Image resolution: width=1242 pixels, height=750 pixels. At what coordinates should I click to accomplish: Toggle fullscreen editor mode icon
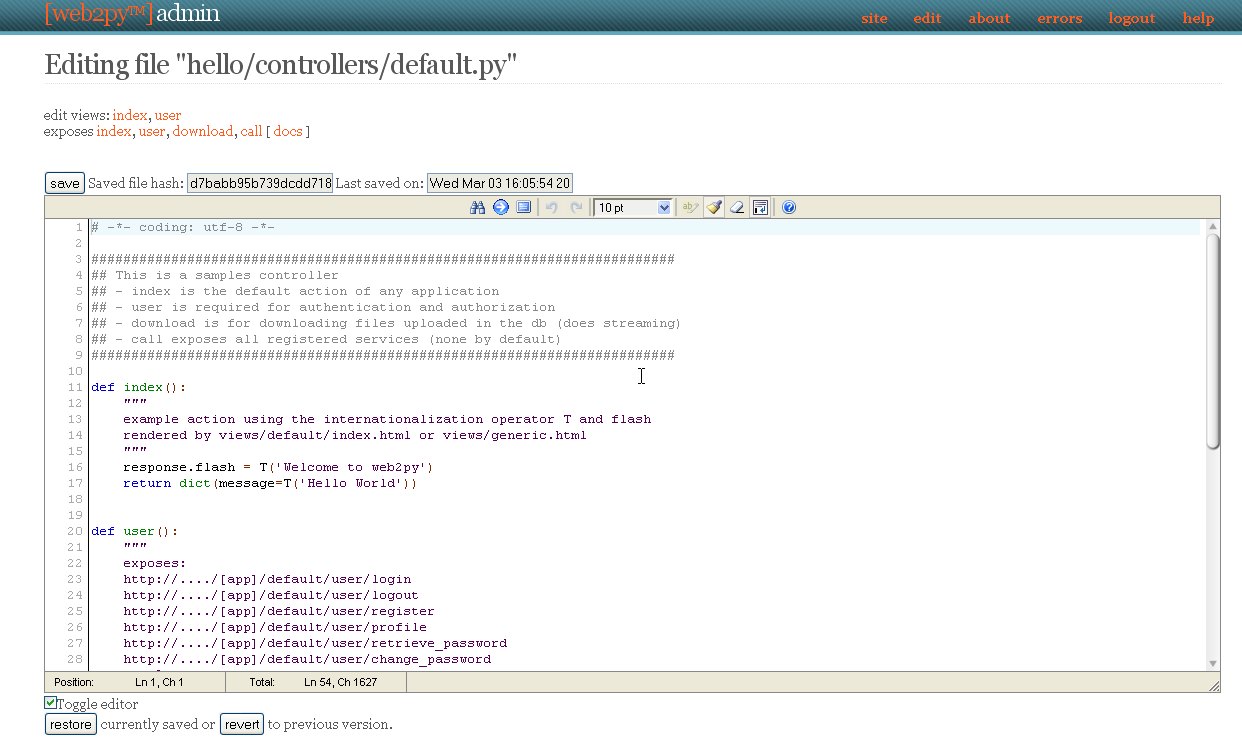[523, 208]
